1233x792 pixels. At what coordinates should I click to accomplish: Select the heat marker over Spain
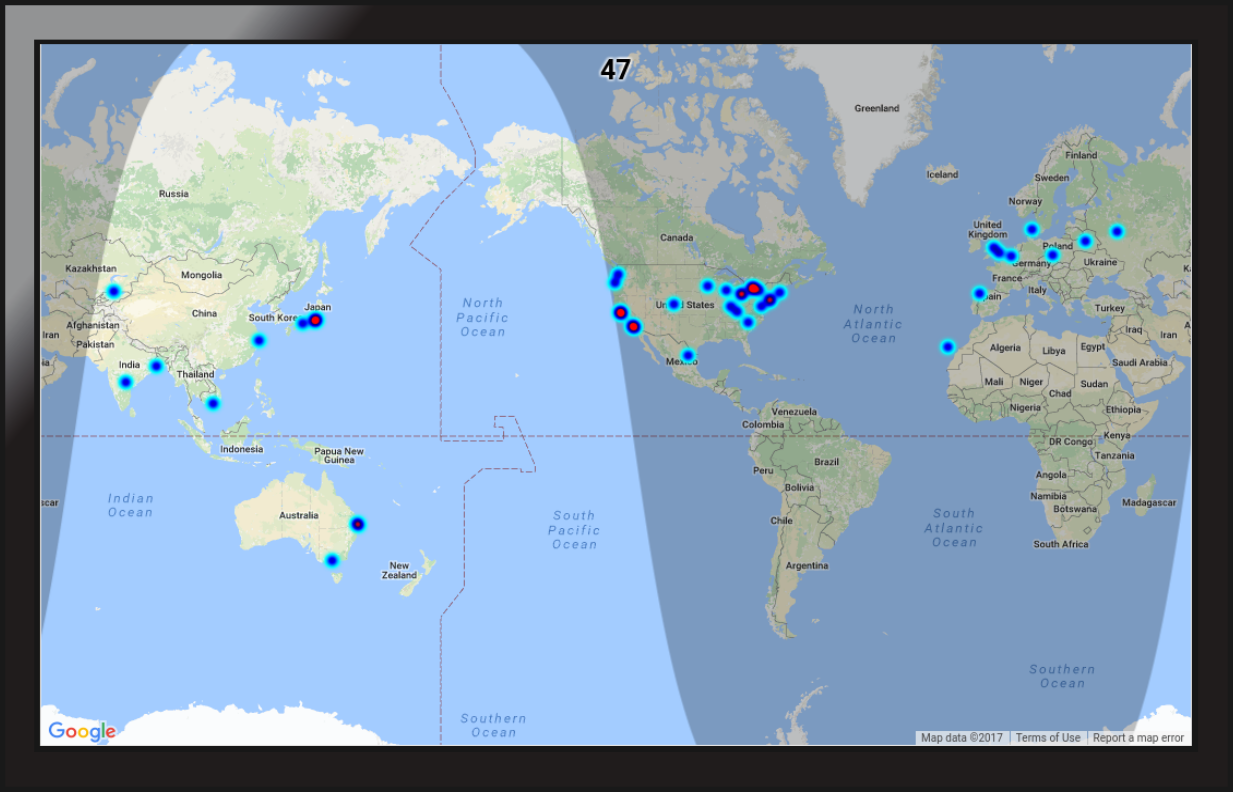[x=979, y=293]
